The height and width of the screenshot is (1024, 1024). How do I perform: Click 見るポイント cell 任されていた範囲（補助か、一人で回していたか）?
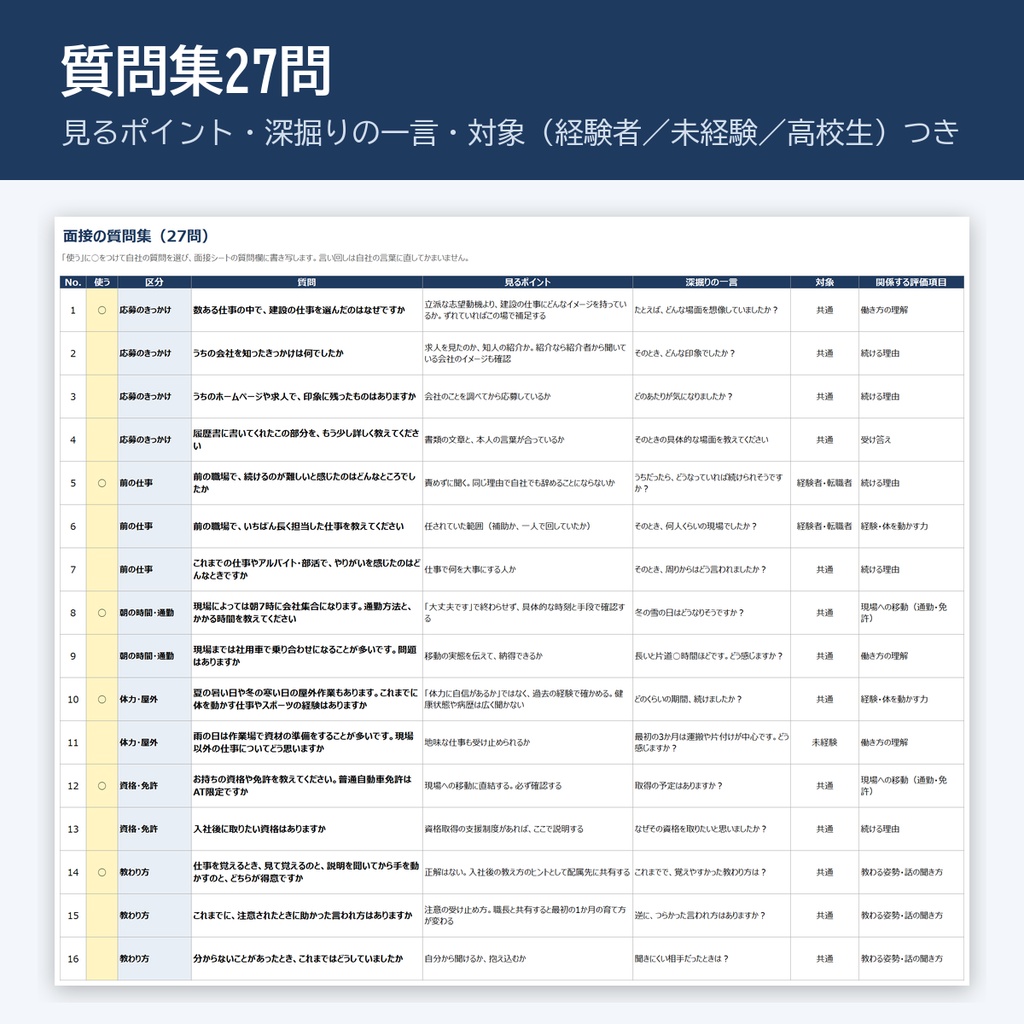coord(528,526)
